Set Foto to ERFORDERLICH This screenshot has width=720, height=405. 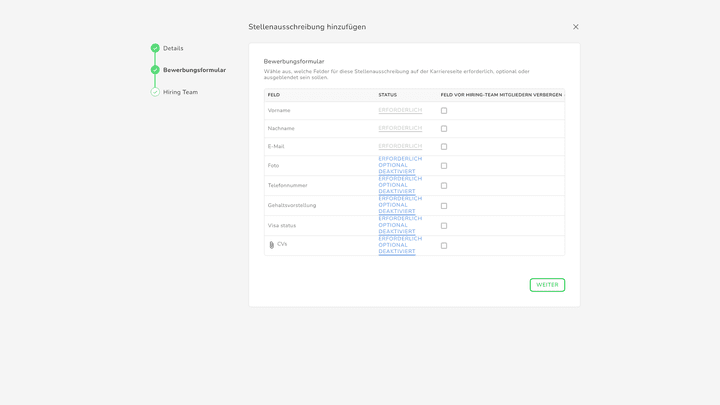click(400, 159)
